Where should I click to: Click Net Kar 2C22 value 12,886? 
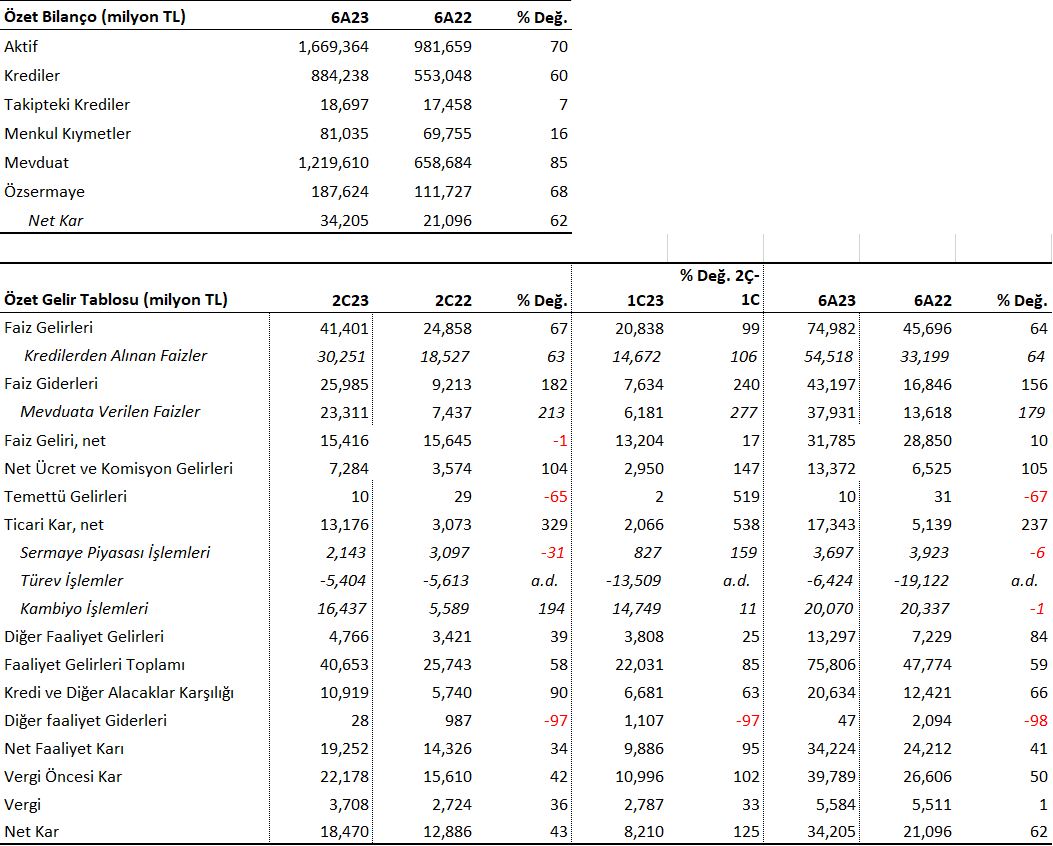447,832
